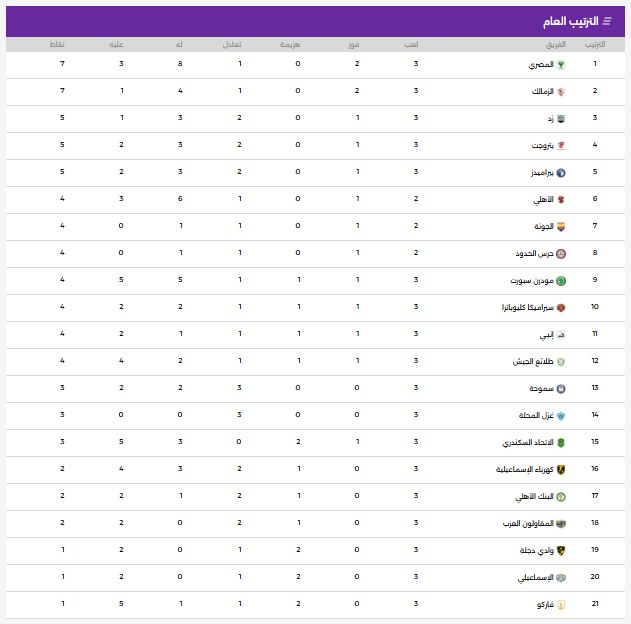Click the الاتحاد السكندري club logo

(561, 443)
